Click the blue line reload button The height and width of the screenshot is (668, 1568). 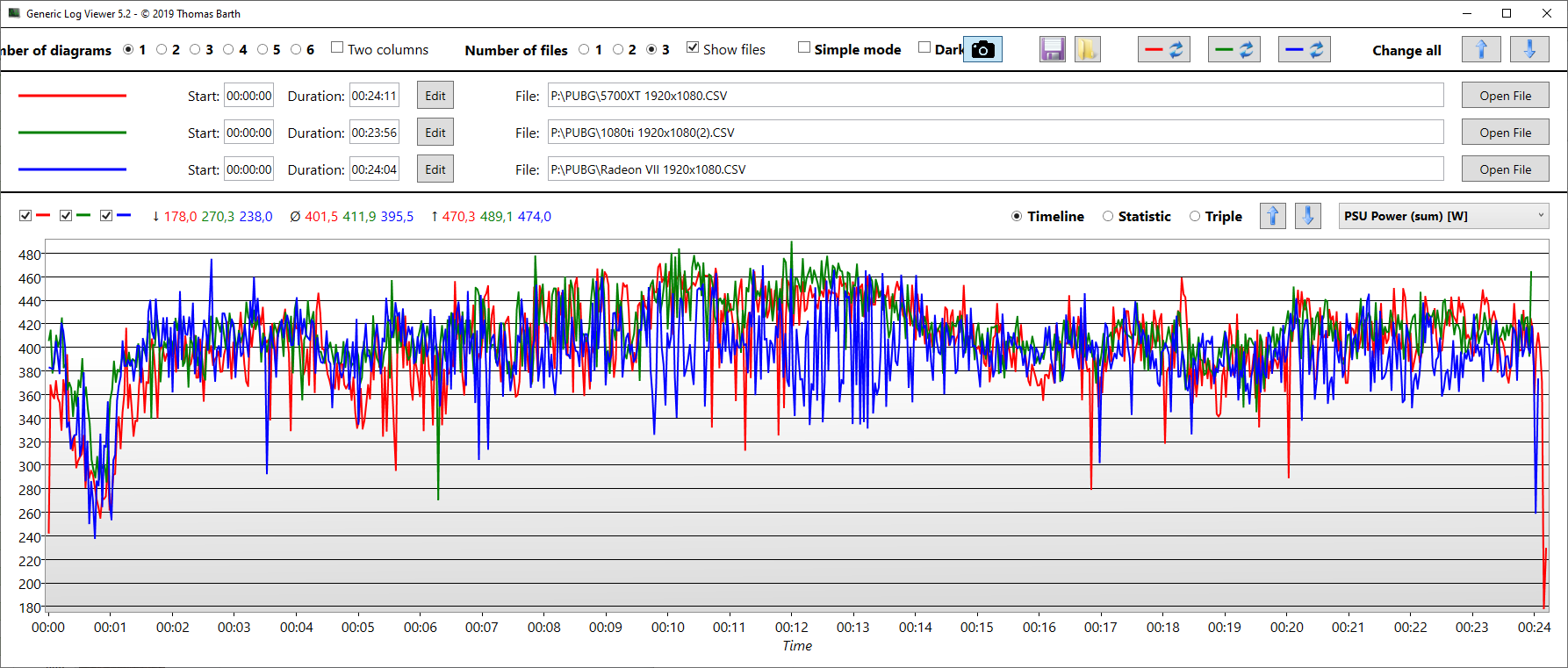click(x=1304, y=50)
